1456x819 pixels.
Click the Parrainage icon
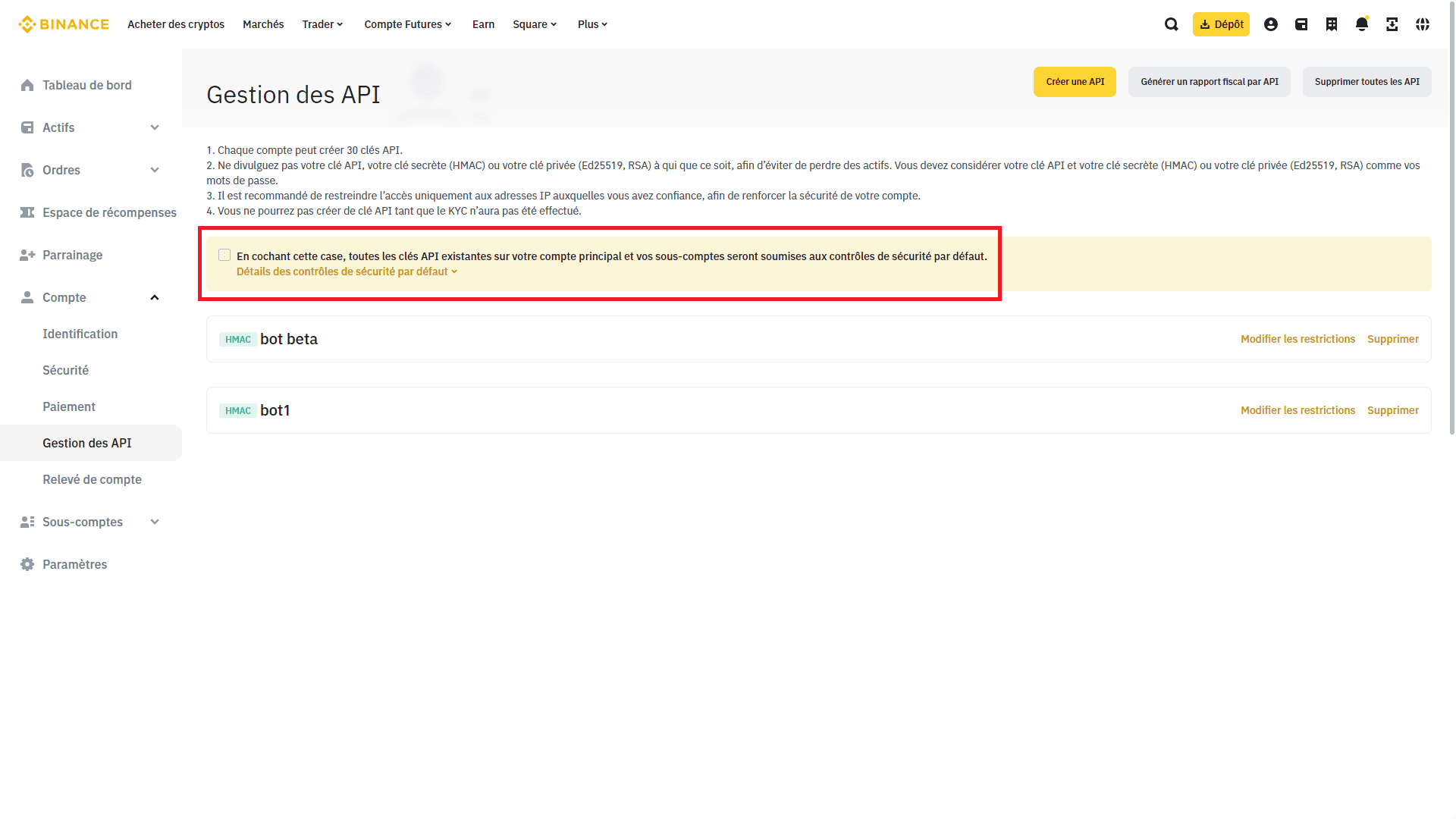tap(27, 255)
